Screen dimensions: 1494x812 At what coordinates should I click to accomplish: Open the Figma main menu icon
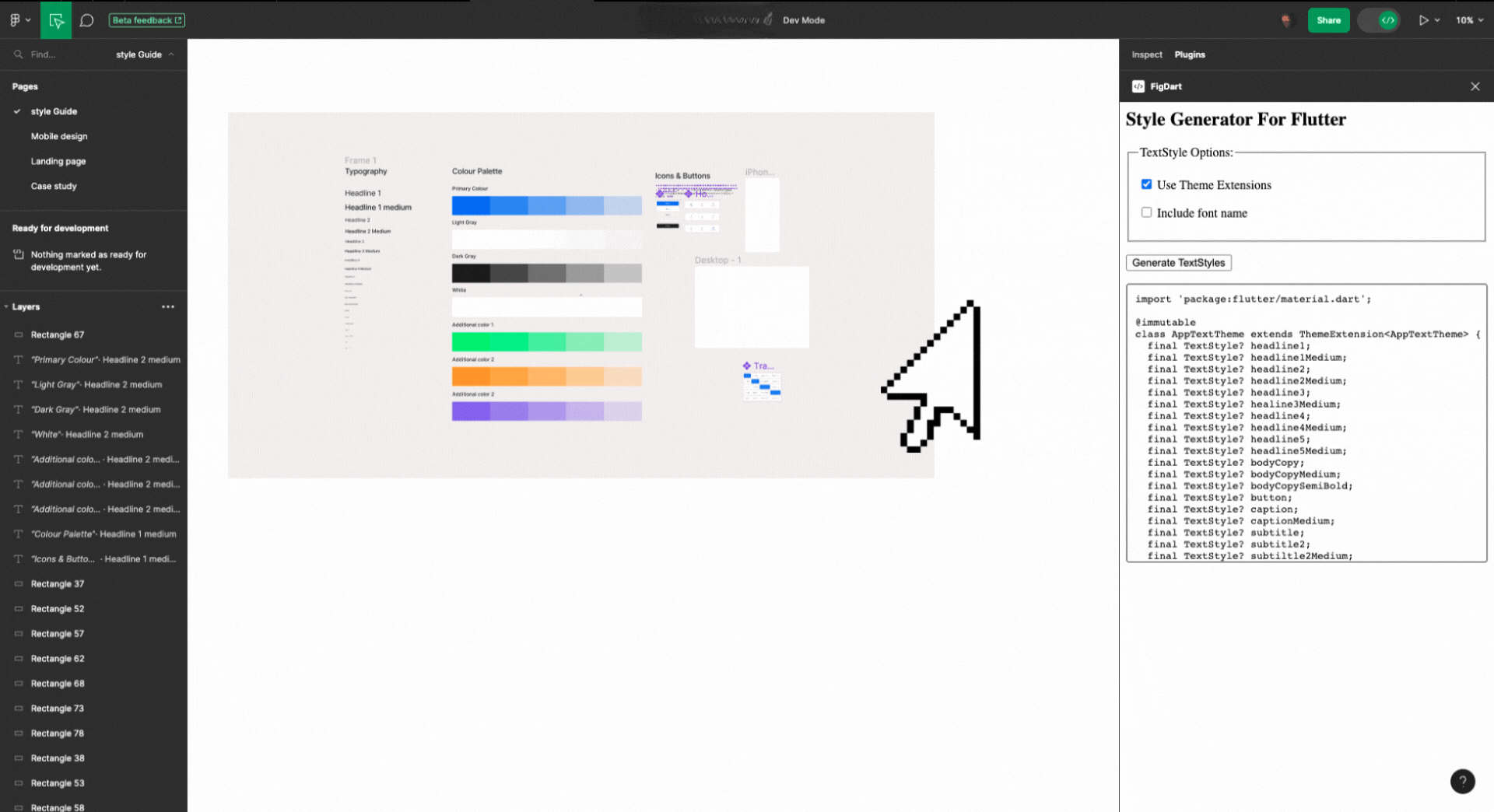(x=15, y=20)
